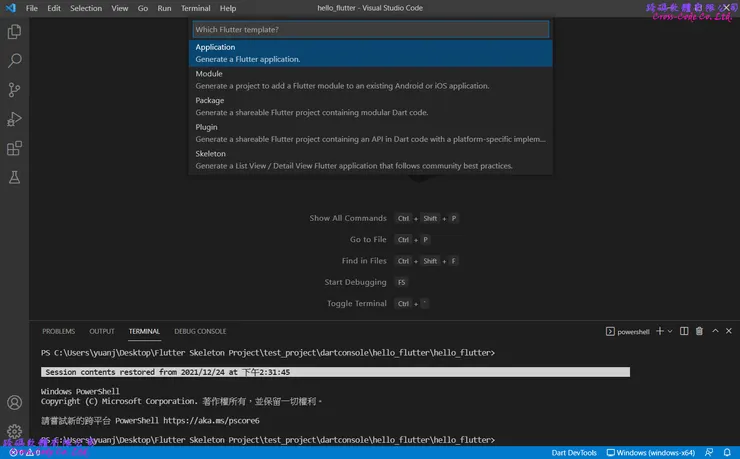Click the 'Start Debugging' hint text
This screenshot has height=459, width=740.
(x=355, y=282)
